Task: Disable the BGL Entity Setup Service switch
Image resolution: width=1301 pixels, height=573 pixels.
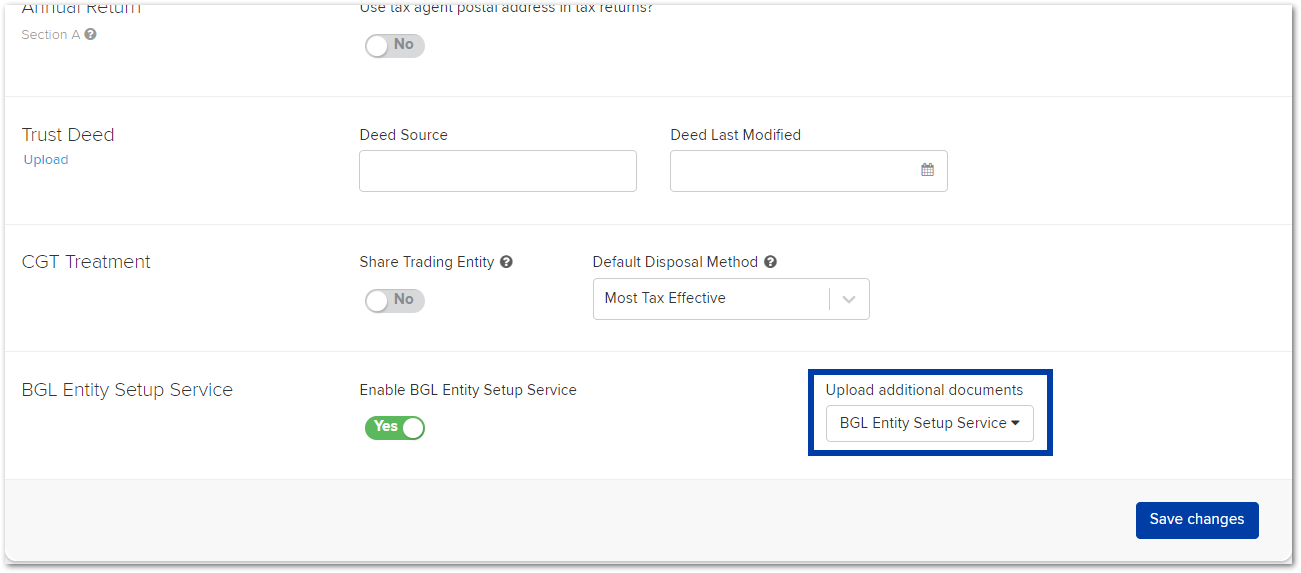Action: click(x=394, y=428)
